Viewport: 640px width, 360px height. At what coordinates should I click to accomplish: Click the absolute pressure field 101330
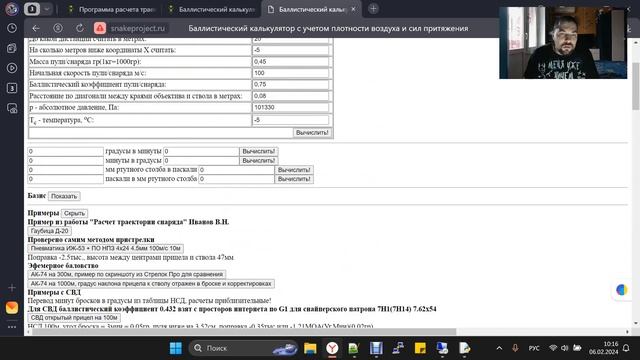[x=291, y=107]
